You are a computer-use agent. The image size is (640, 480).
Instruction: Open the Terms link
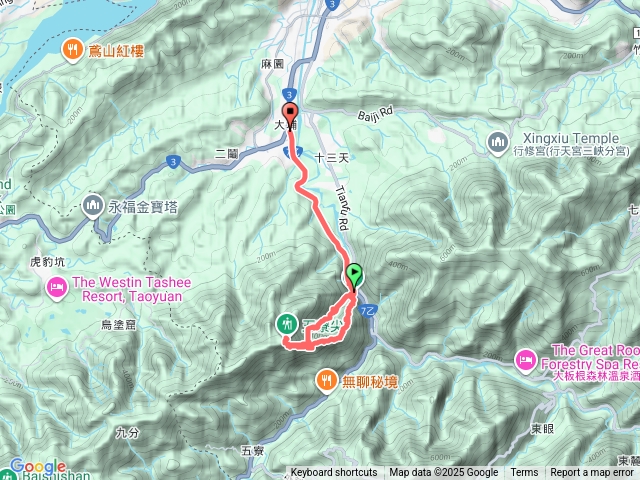coord(524,473)
